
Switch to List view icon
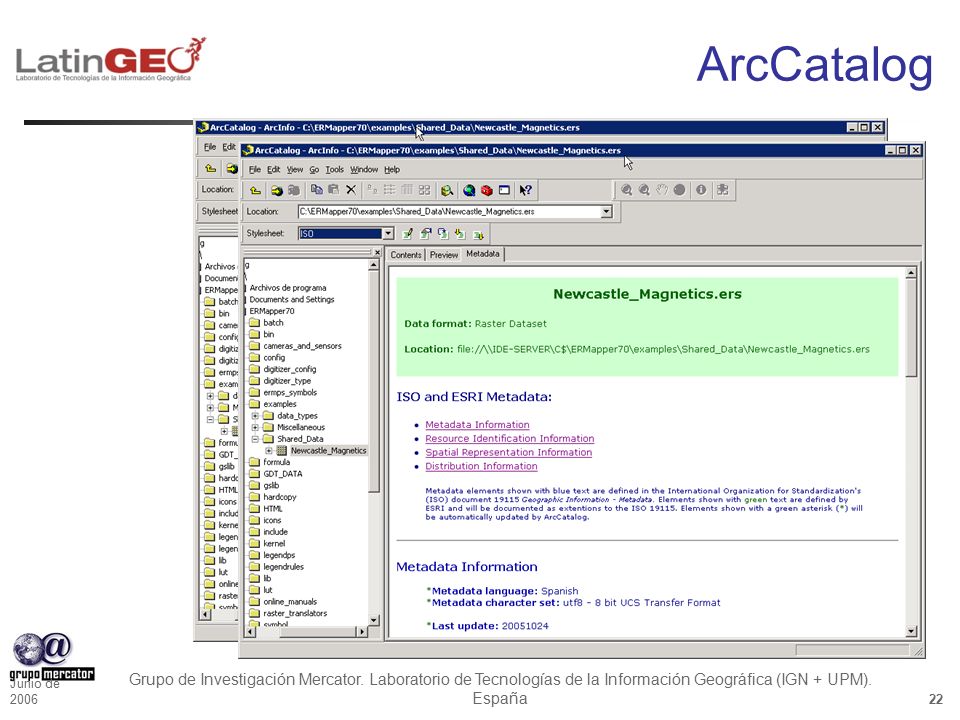389,190
